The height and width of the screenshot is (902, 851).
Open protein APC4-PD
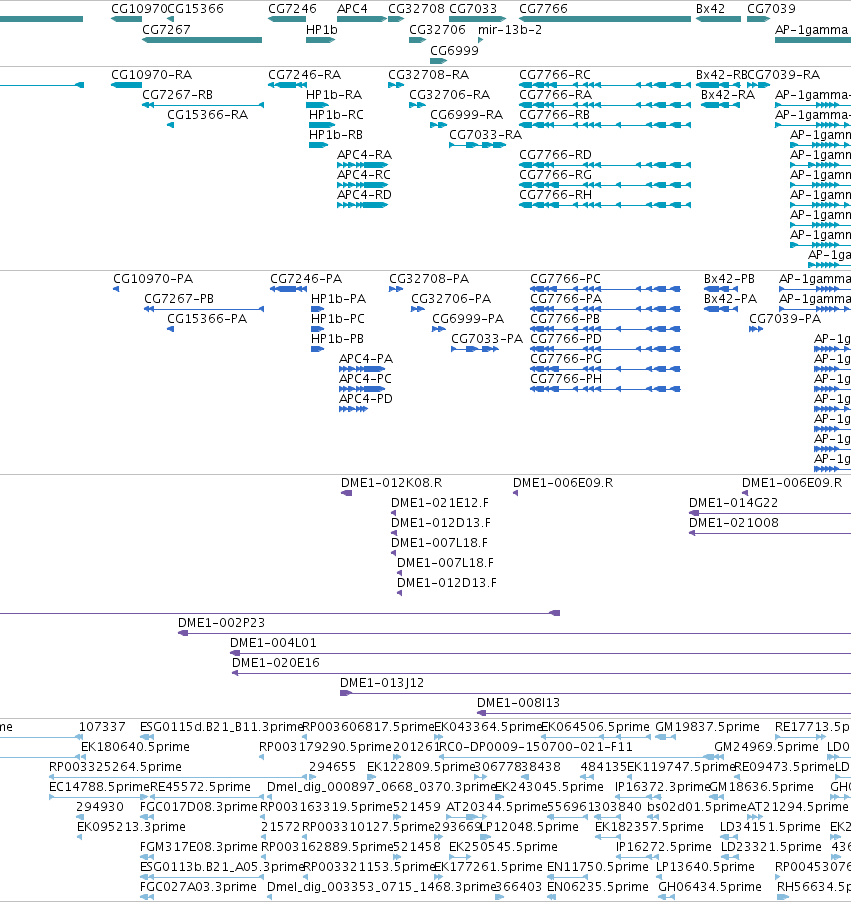point(366,399)
